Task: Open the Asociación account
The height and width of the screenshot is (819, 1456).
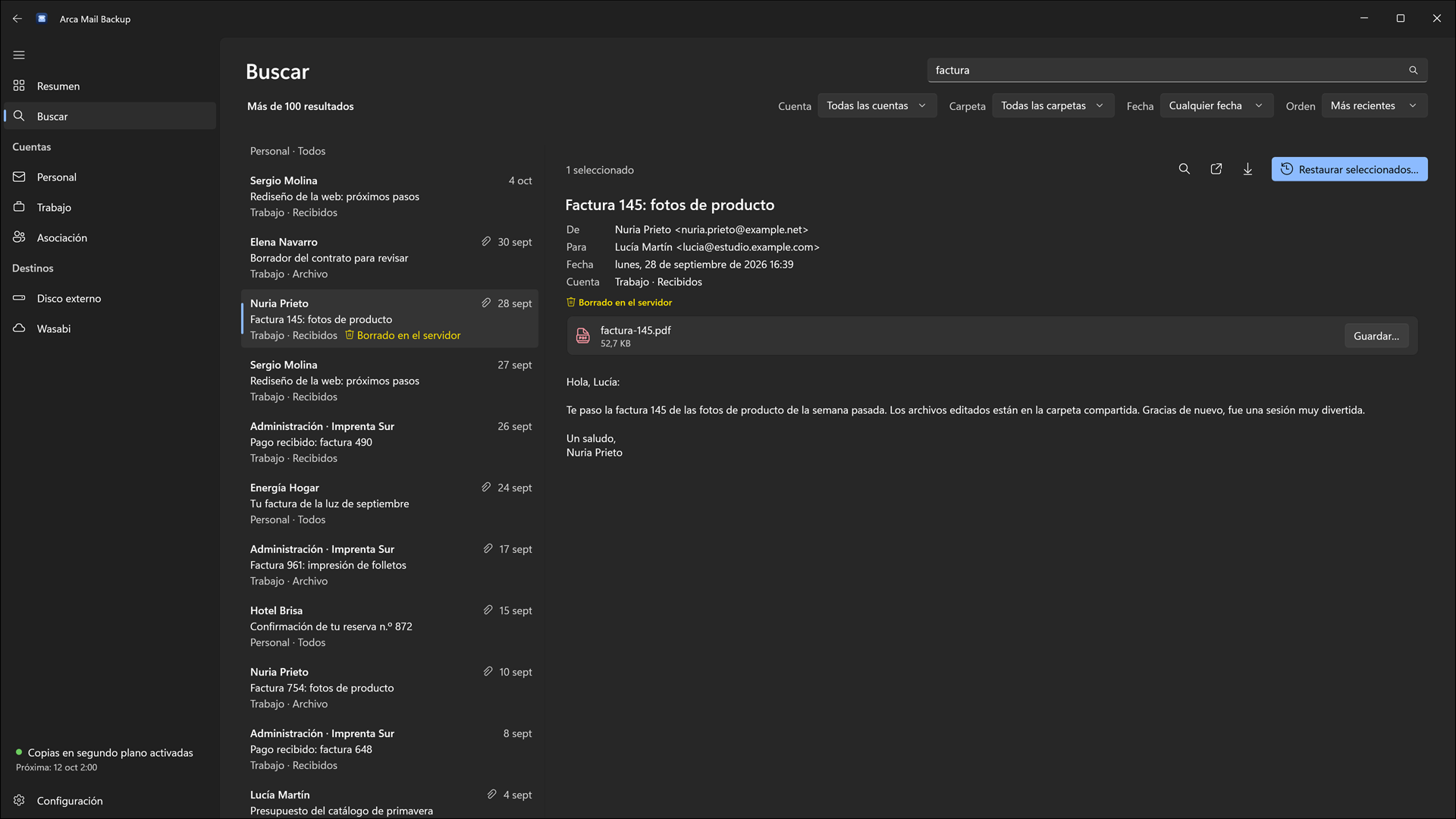Action: click(x=110, y=237)
